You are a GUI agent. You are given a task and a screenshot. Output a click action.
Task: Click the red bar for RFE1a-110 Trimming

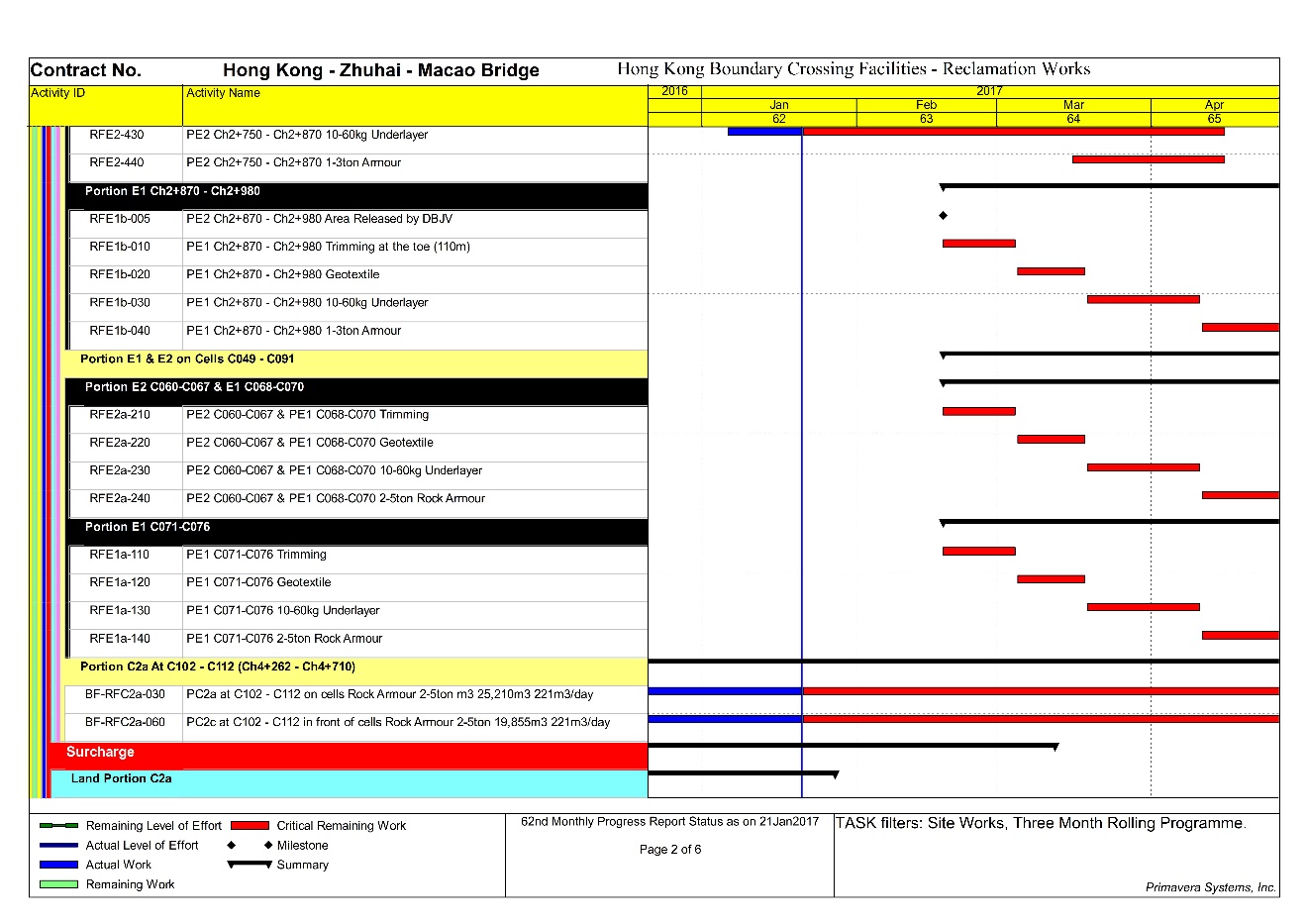pyautogui.click(x=979, y=551)
